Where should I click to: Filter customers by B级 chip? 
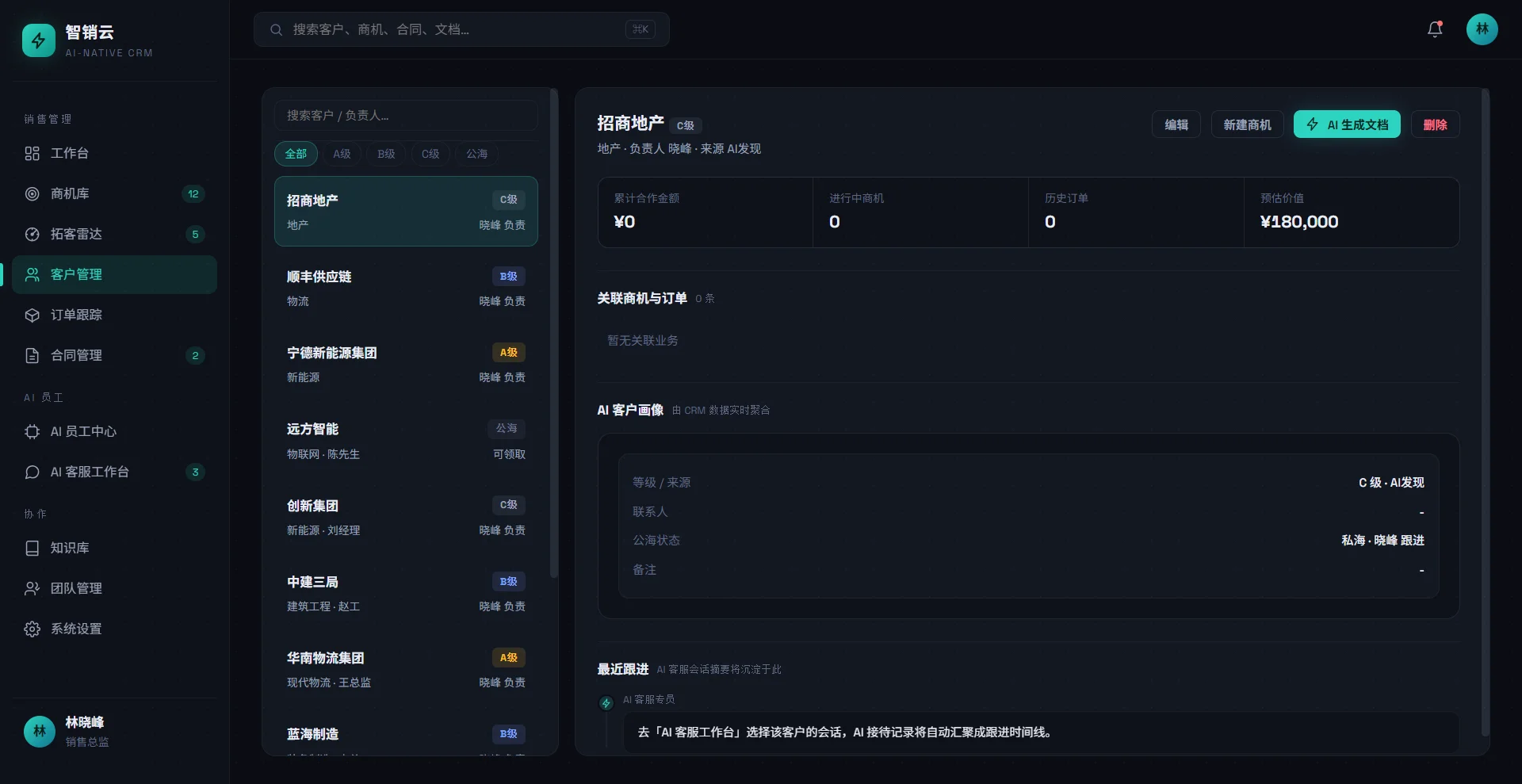pyautogui.click(x=386, y=154)
